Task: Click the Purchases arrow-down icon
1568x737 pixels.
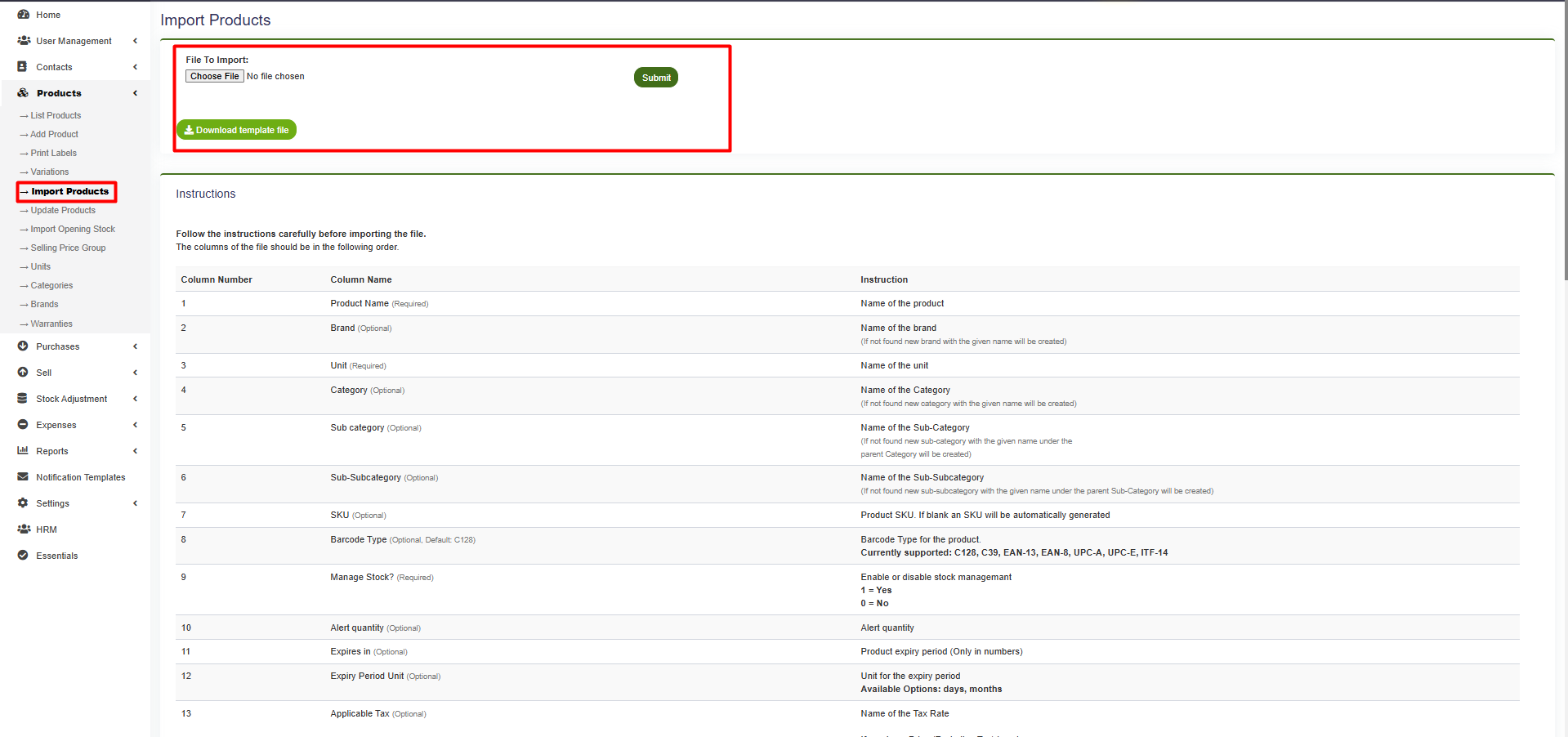Action: (23, 346)
